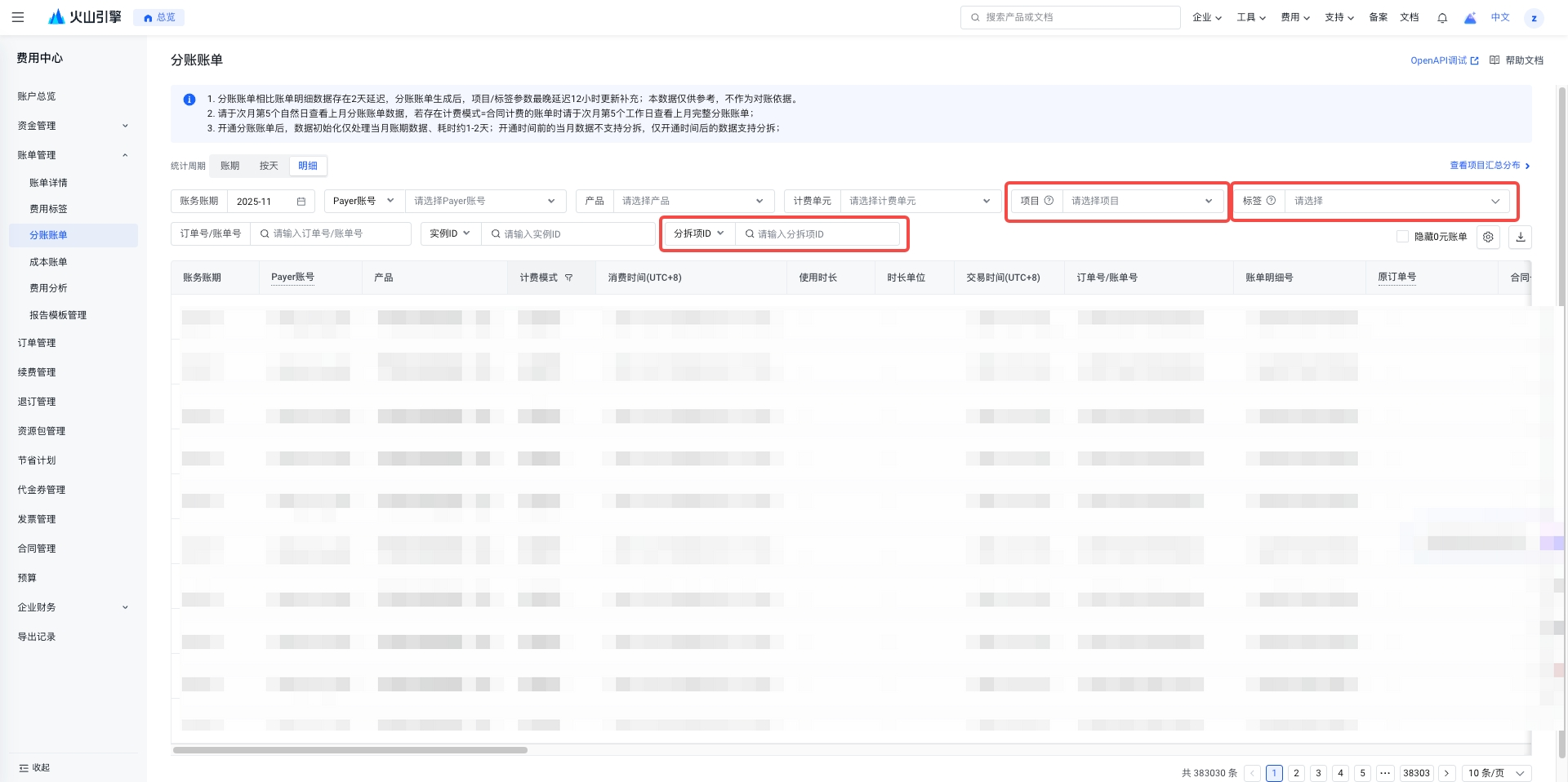Screen dimensions: 1568x782
Task: Click 查看项目汇总分布 link
Action: [1490, 166]
